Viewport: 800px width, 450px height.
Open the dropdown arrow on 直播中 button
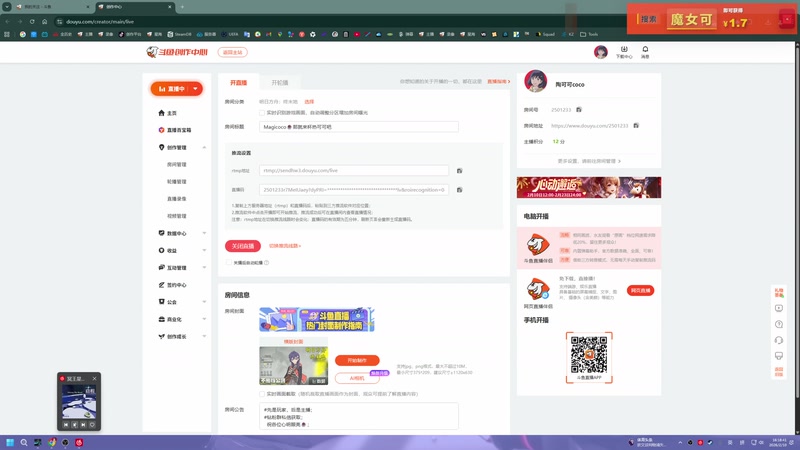195,89
